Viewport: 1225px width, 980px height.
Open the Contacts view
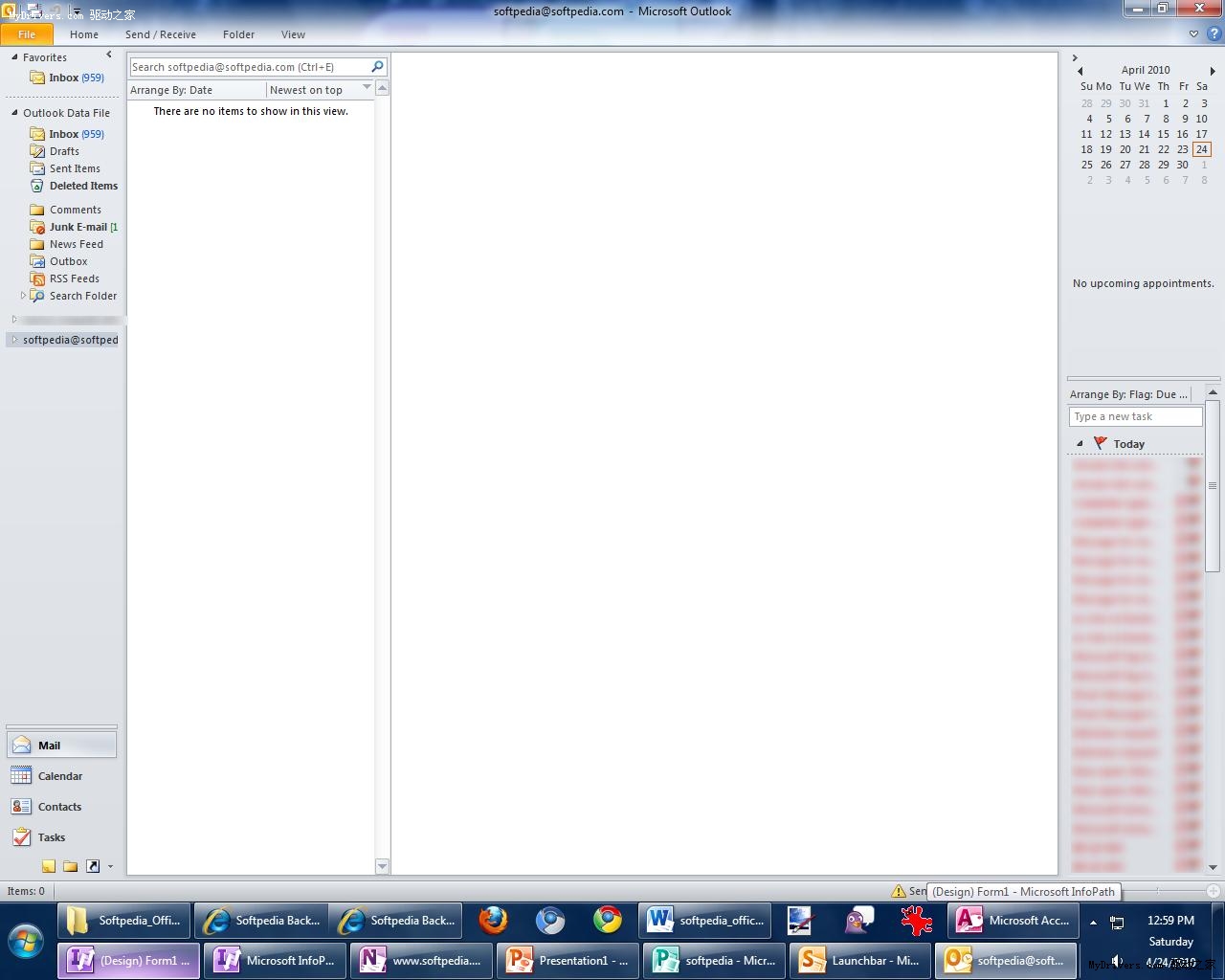61,807
